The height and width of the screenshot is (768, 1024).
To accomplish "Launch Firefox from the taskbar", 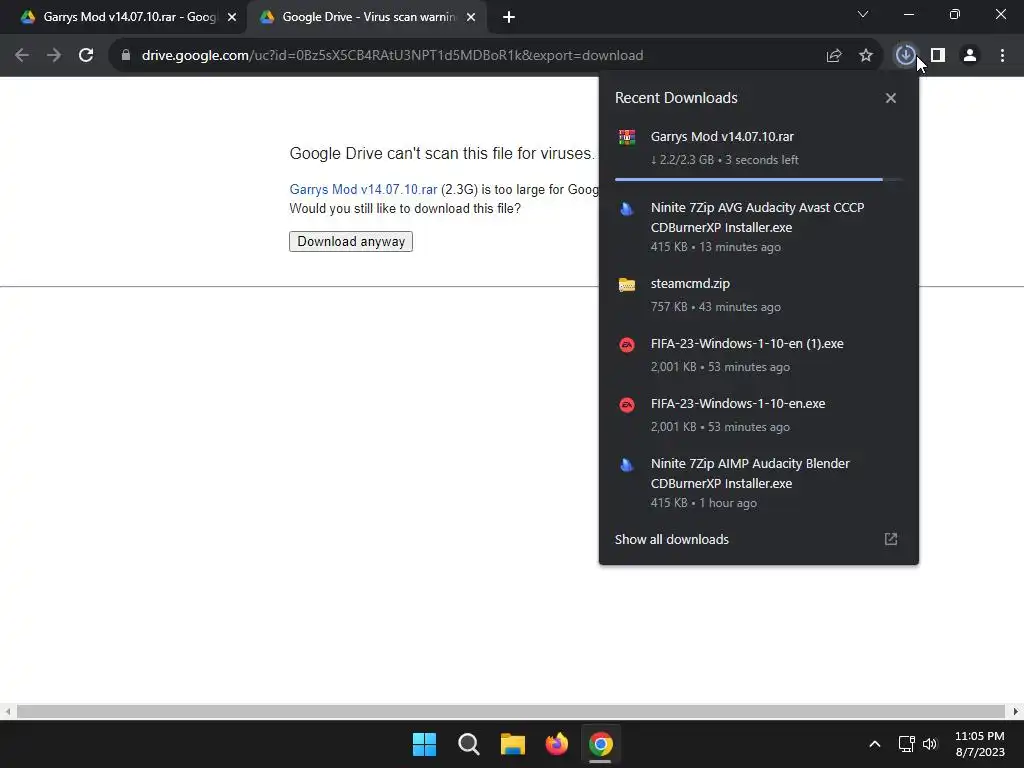I will [556, 744].
